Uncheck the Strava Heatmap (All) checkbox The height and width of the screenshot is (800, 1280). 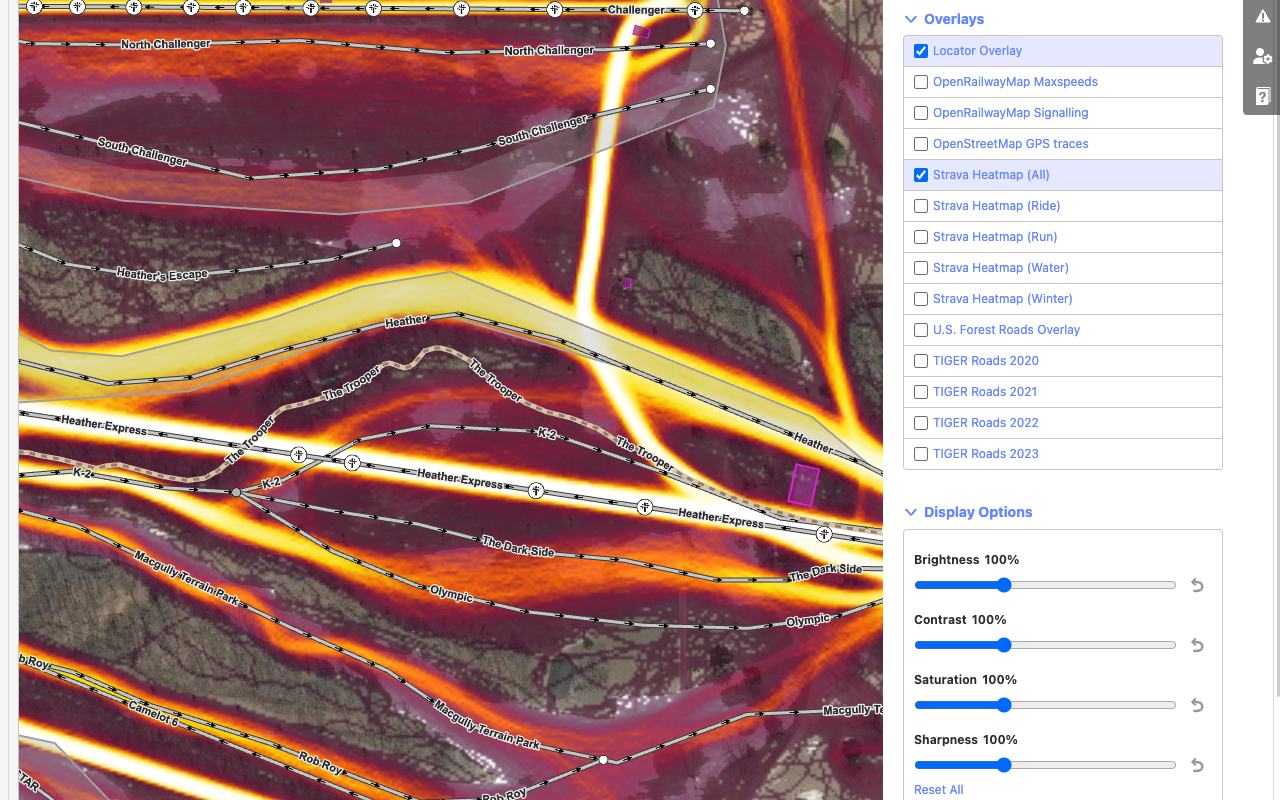[x=921, y=175]
